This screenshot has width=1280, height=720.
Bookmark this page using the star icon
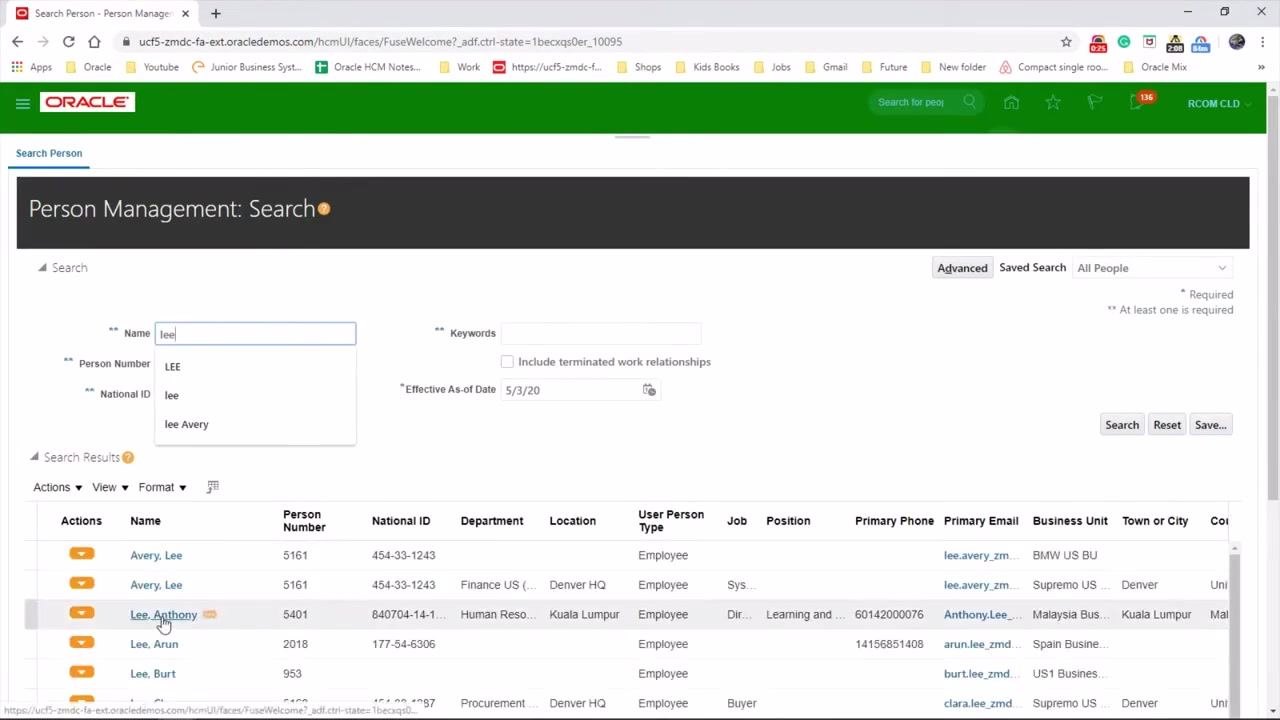[1066, 42]
